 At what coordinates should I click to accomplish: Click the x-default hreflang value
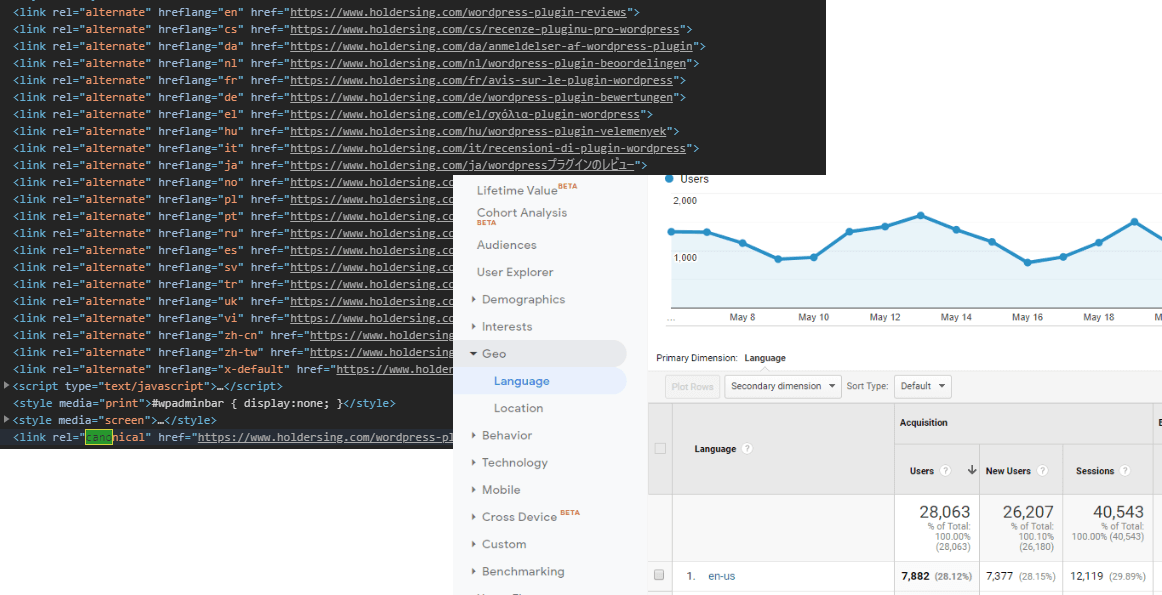click(x=253, y=369)
